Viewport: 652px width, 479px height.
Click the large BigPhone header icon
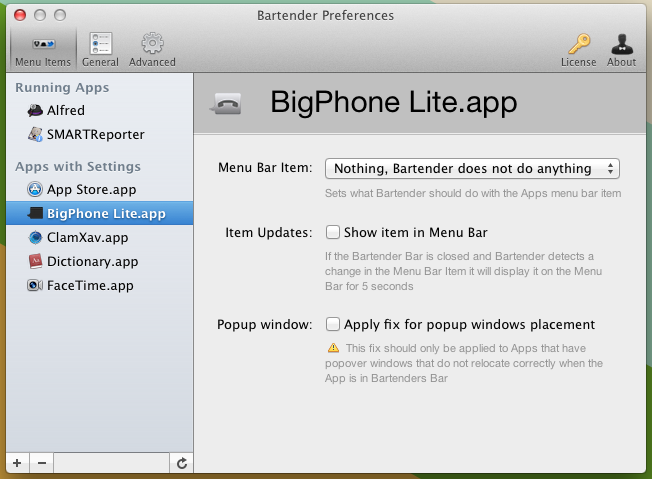[226, 104]
